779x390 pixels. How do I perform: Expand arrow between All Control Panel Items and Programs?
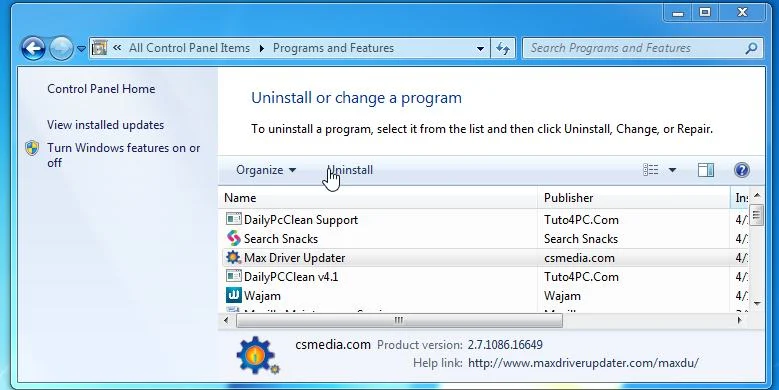point(261,49)
